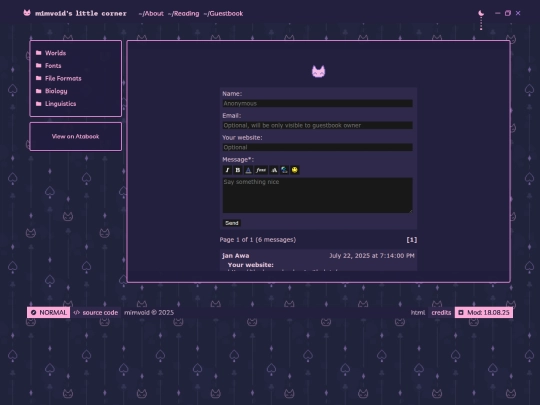The height and width of the screenshot is (405, 540).
Task: Change text size in message toolbar
Action: coord(274,170)
